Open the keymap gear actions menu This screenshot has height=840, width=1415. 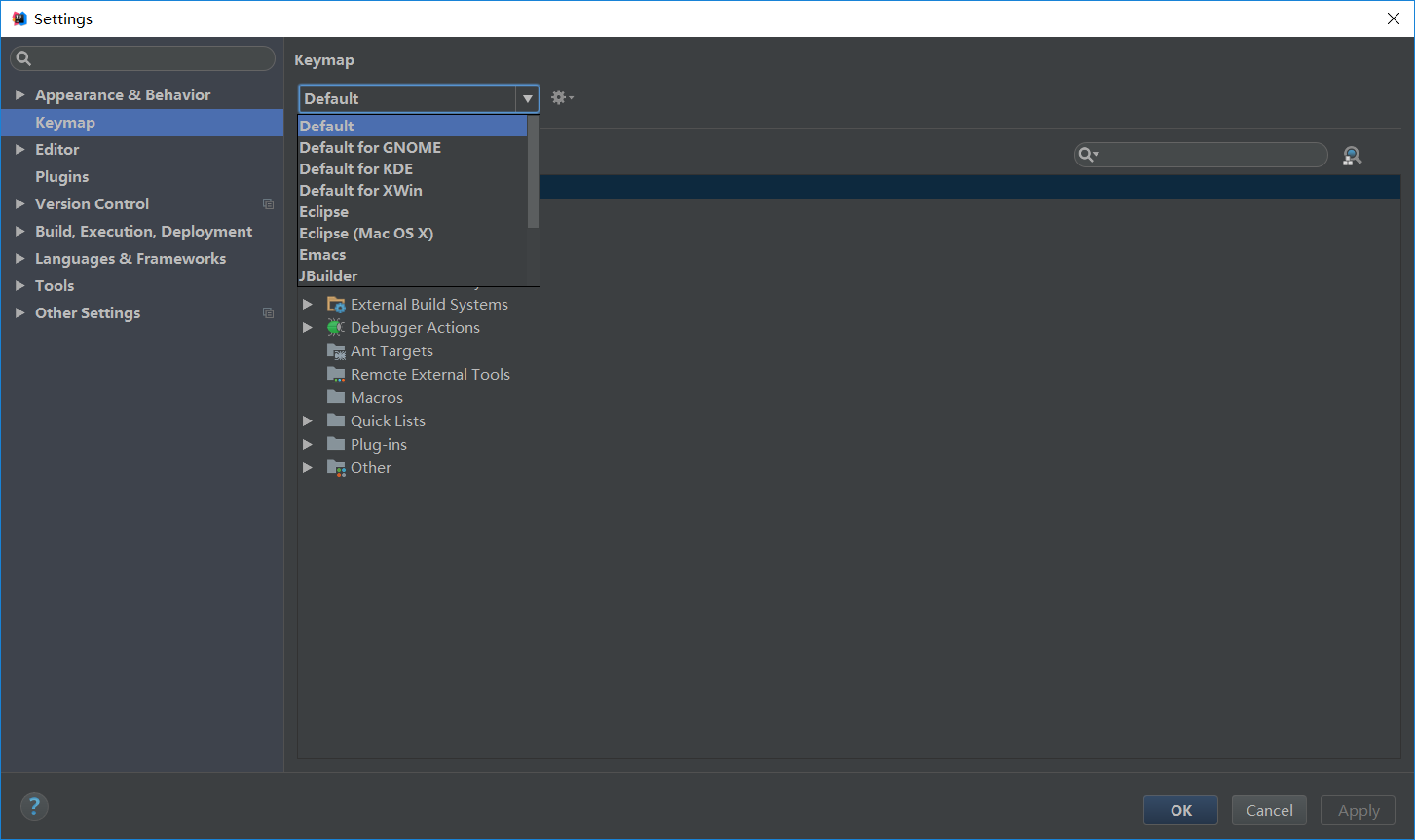click(x=562, y=97)
